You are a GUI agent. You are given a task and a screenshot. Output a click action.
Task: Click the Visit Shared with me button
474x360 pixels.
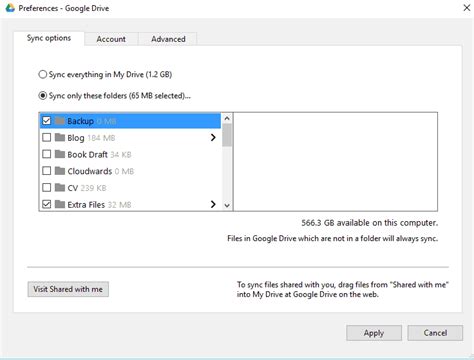pos(68,289)
